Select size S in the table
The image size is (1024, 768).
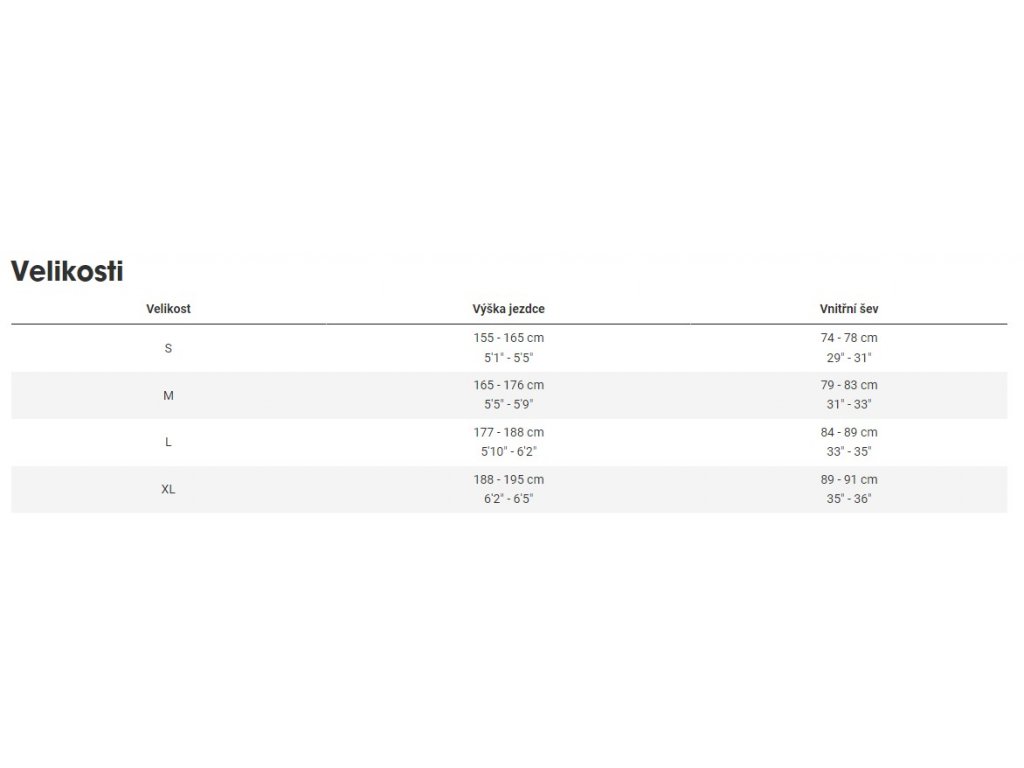point(168,348)
